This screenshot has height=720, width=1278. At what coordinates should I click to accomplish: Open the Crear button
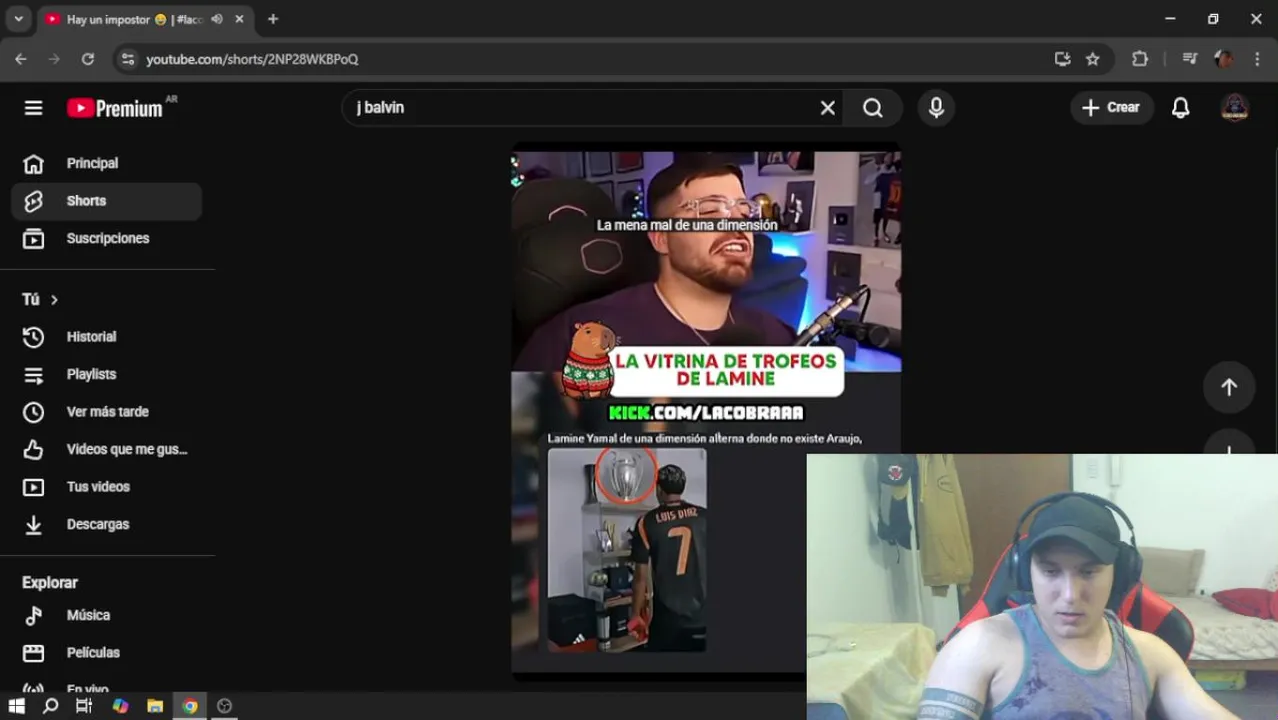1110,108
